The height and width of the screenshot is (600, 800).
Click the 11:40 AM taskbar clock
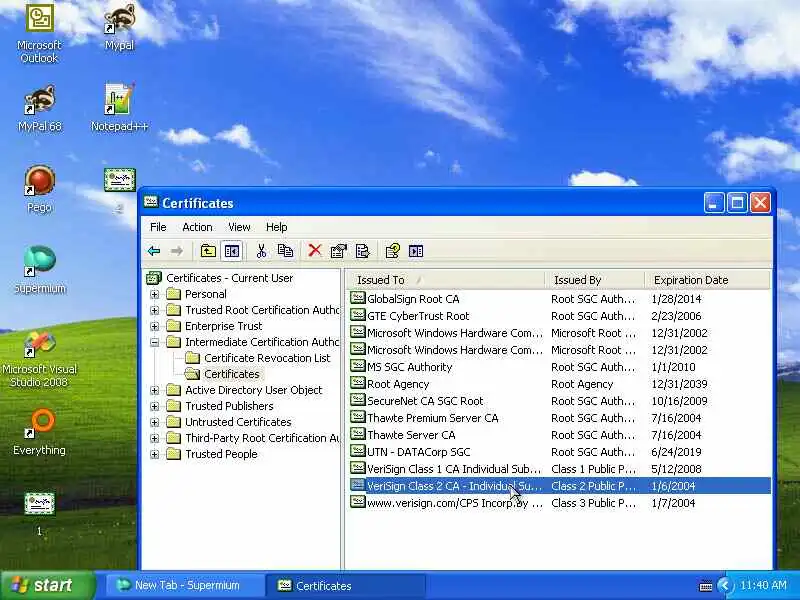(763, 585)
